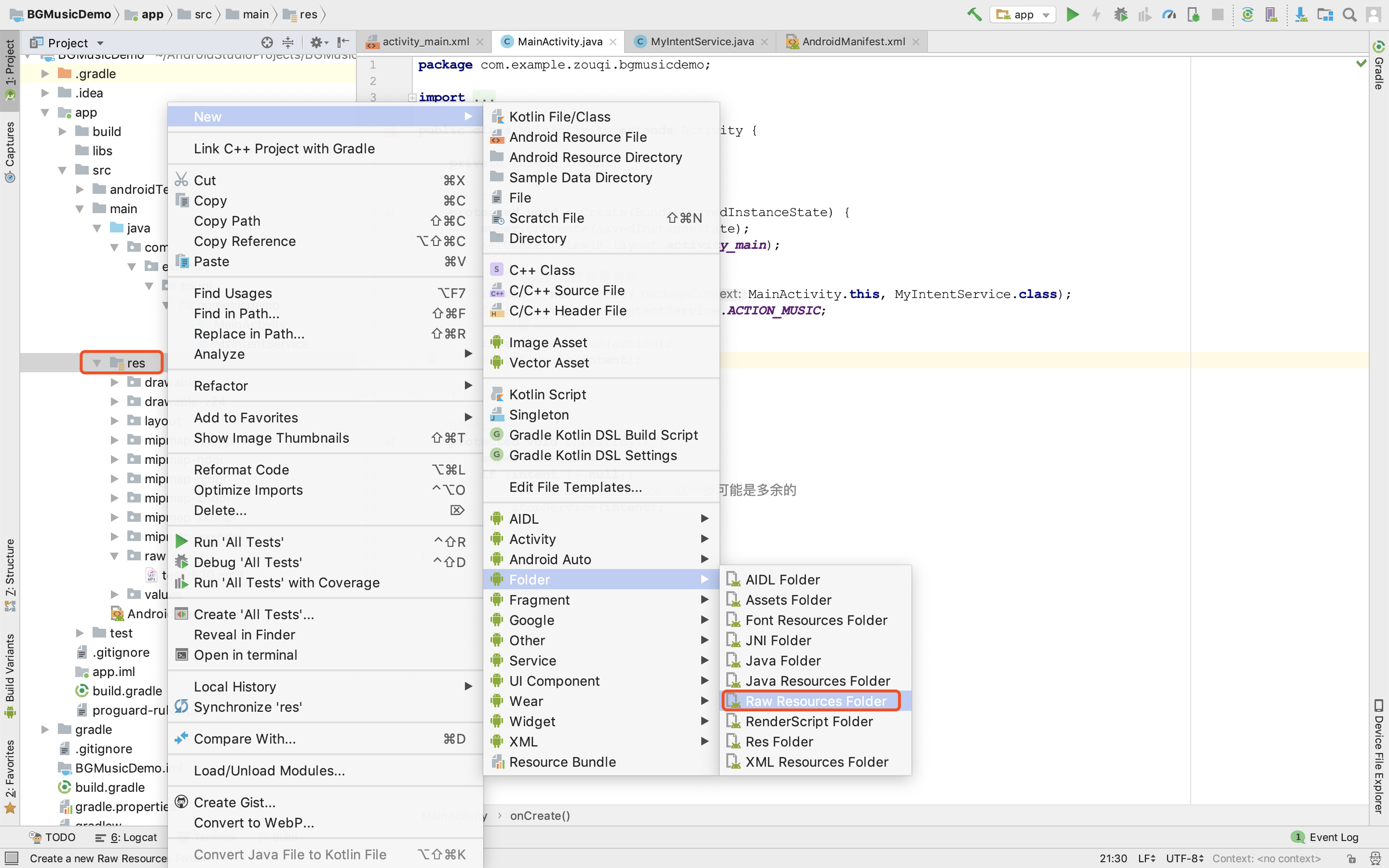
Task: Open the AndroidManifest.xml editor tab
Action: pos(853,41)
